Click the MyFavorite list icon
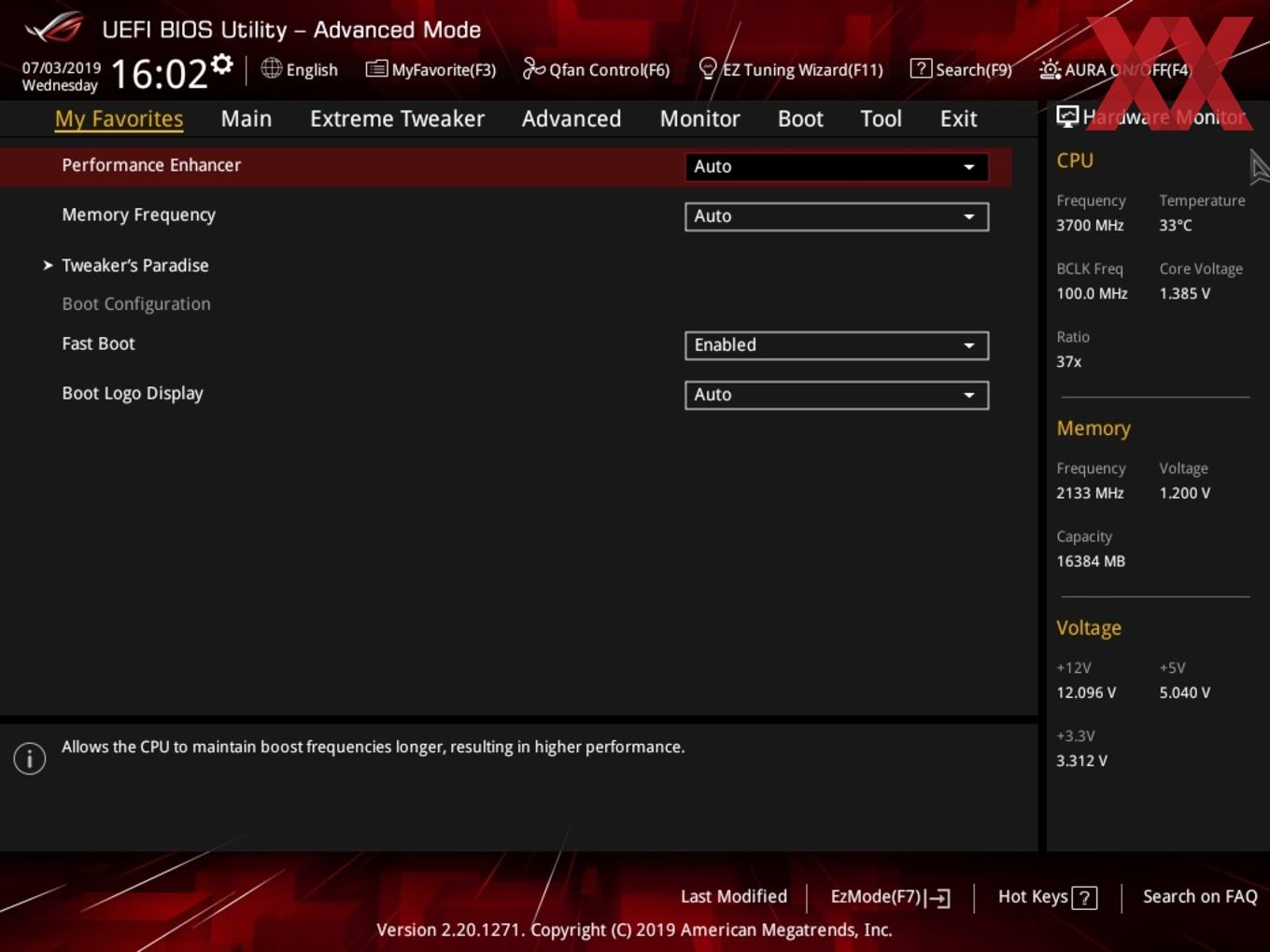1270x952 pixels. coord(376,69)
